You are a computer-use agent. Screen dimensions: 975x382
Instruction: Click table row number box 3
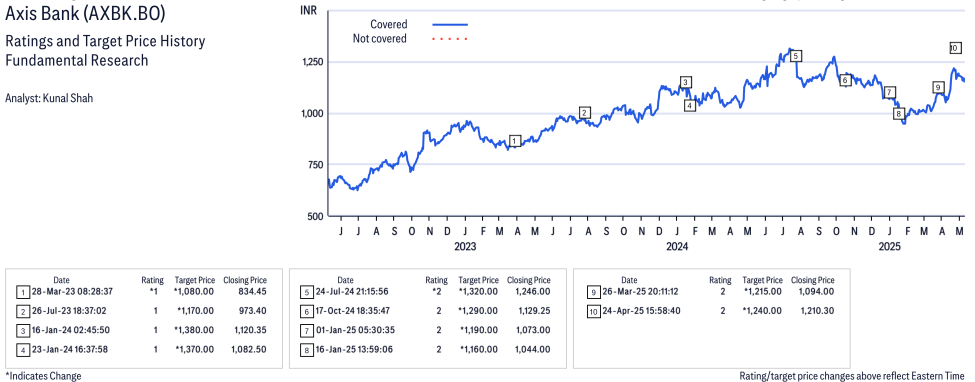point(23,330)
